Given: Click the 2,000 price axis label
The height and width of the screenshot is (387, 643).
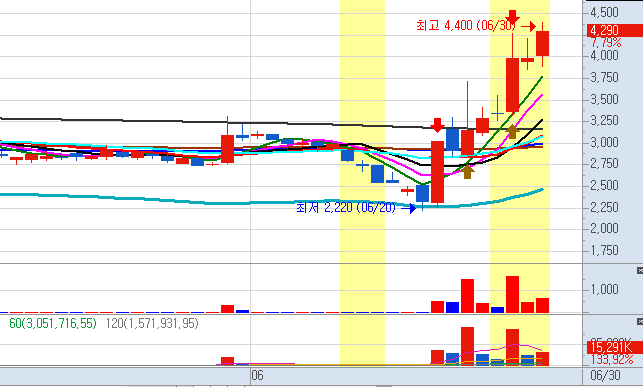Looking at the screenshot, I should pyautogui.click(x=604, y=228).
